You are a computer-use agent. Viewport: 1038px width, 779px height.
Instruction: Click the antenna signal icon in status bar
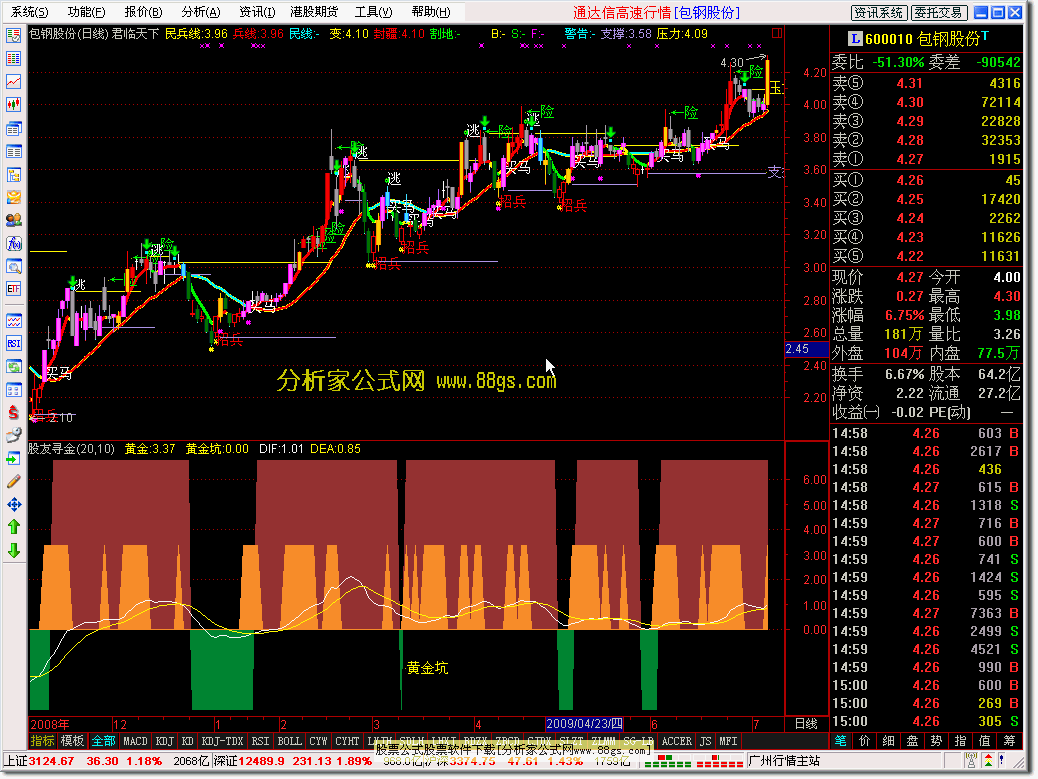(x=970, y=761)
